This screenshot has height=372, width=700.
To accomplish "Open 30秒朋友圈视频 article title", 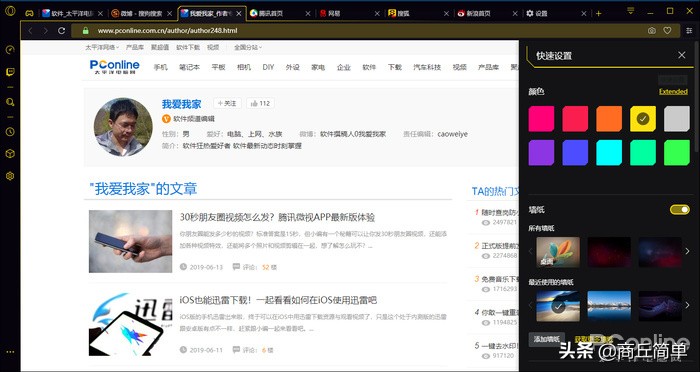I will pos(277,217).
